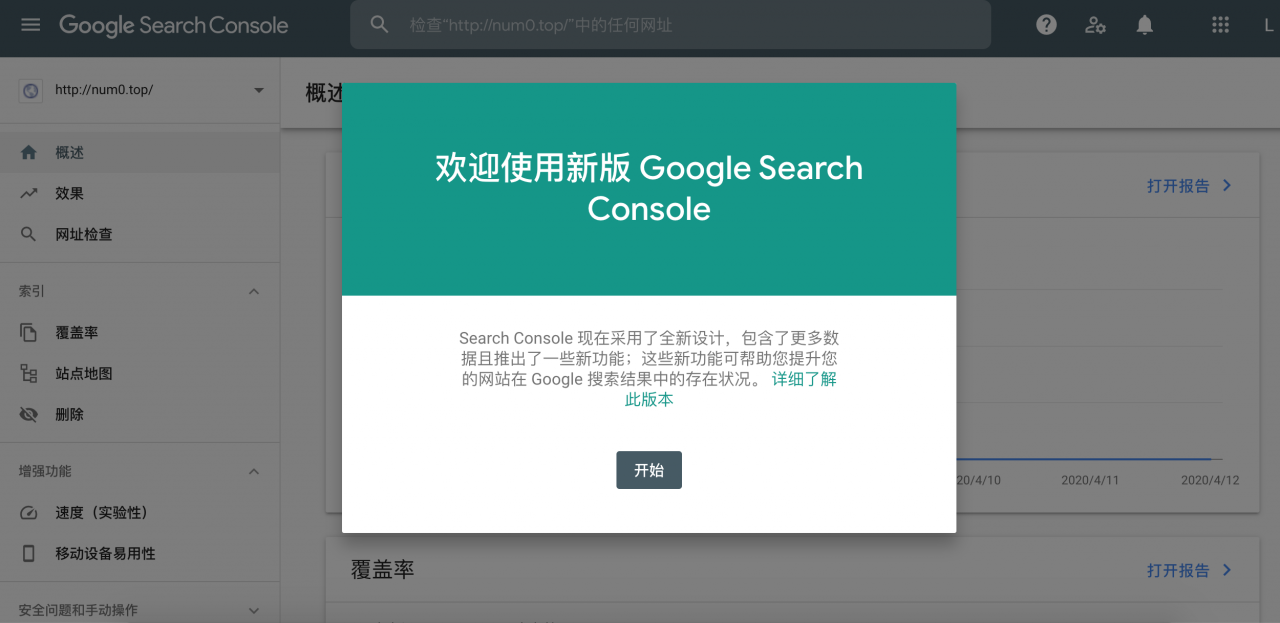1280x623 pixels.
Task: Click the Google apps grid icon
Action: click(x=1220, y=25)
